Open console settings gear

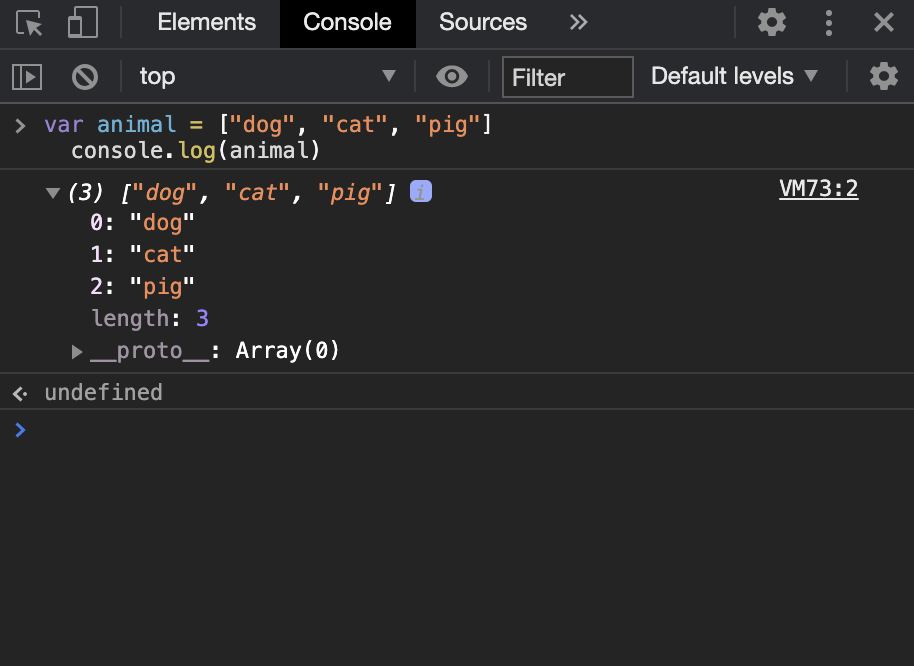[x=884, y=76]
